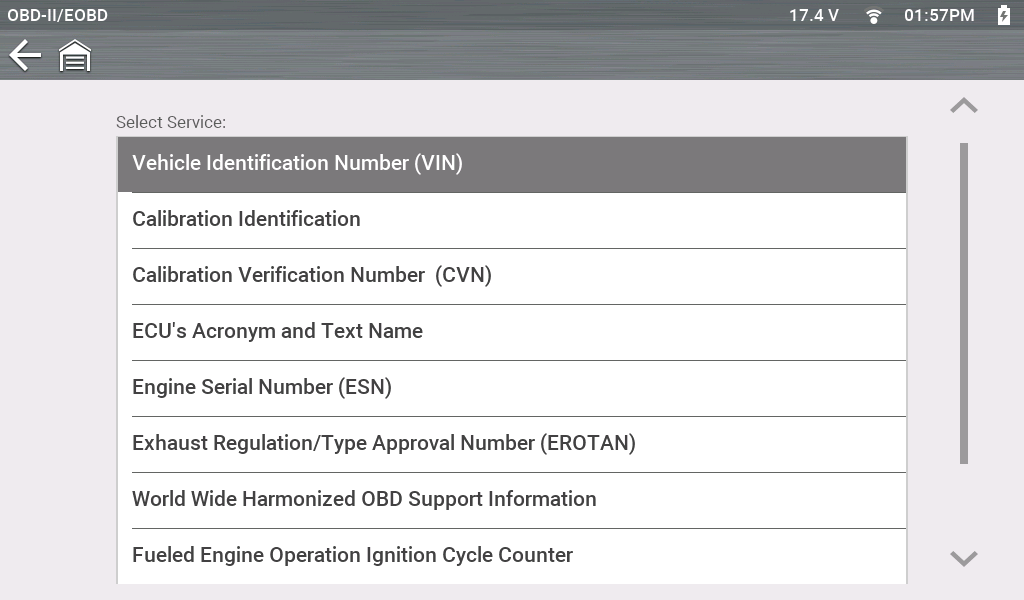Select Vehicle Identification Number (VIN)

tap(511, 164)
